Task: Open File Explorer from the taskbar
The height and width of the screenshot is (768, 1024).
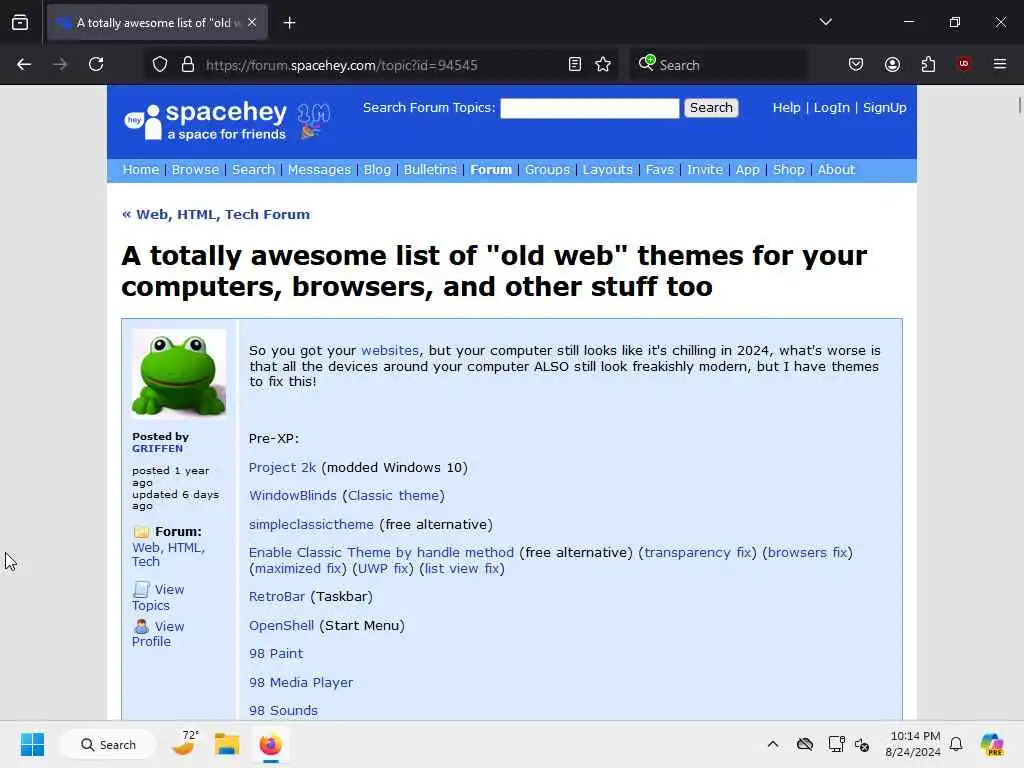Action: 227,744
